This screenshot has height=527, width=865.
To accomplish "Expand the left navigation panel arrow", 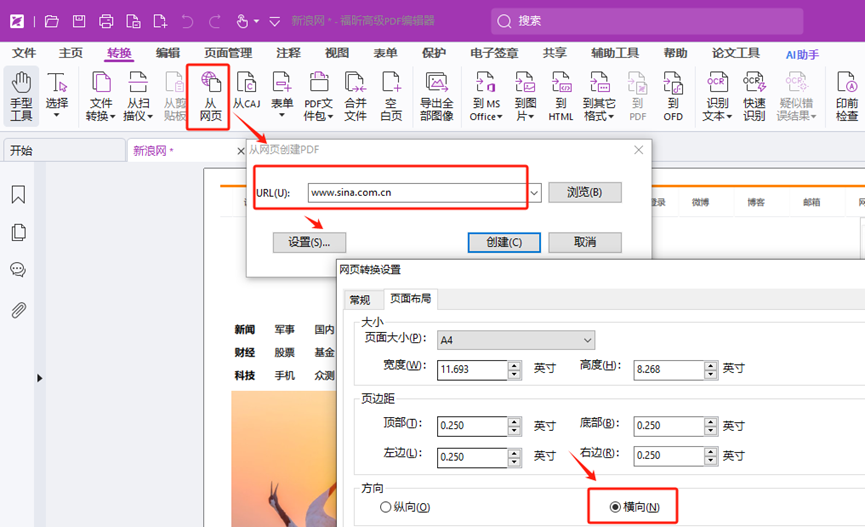I will tap(39, 378).
